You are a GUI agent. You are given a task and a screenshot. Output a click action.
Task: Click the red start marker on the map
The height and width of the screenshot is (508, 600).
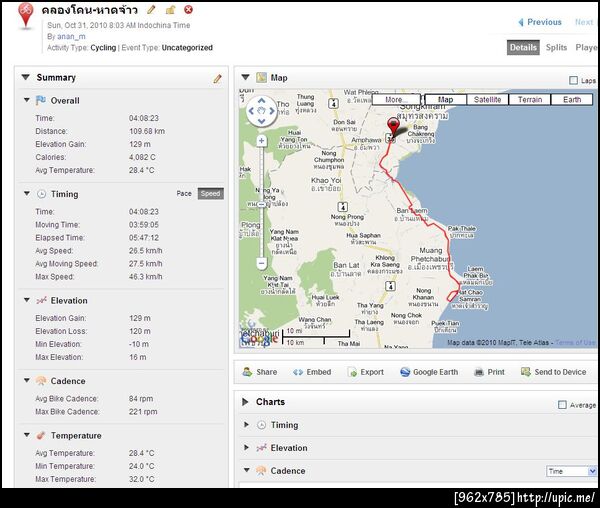393,127
